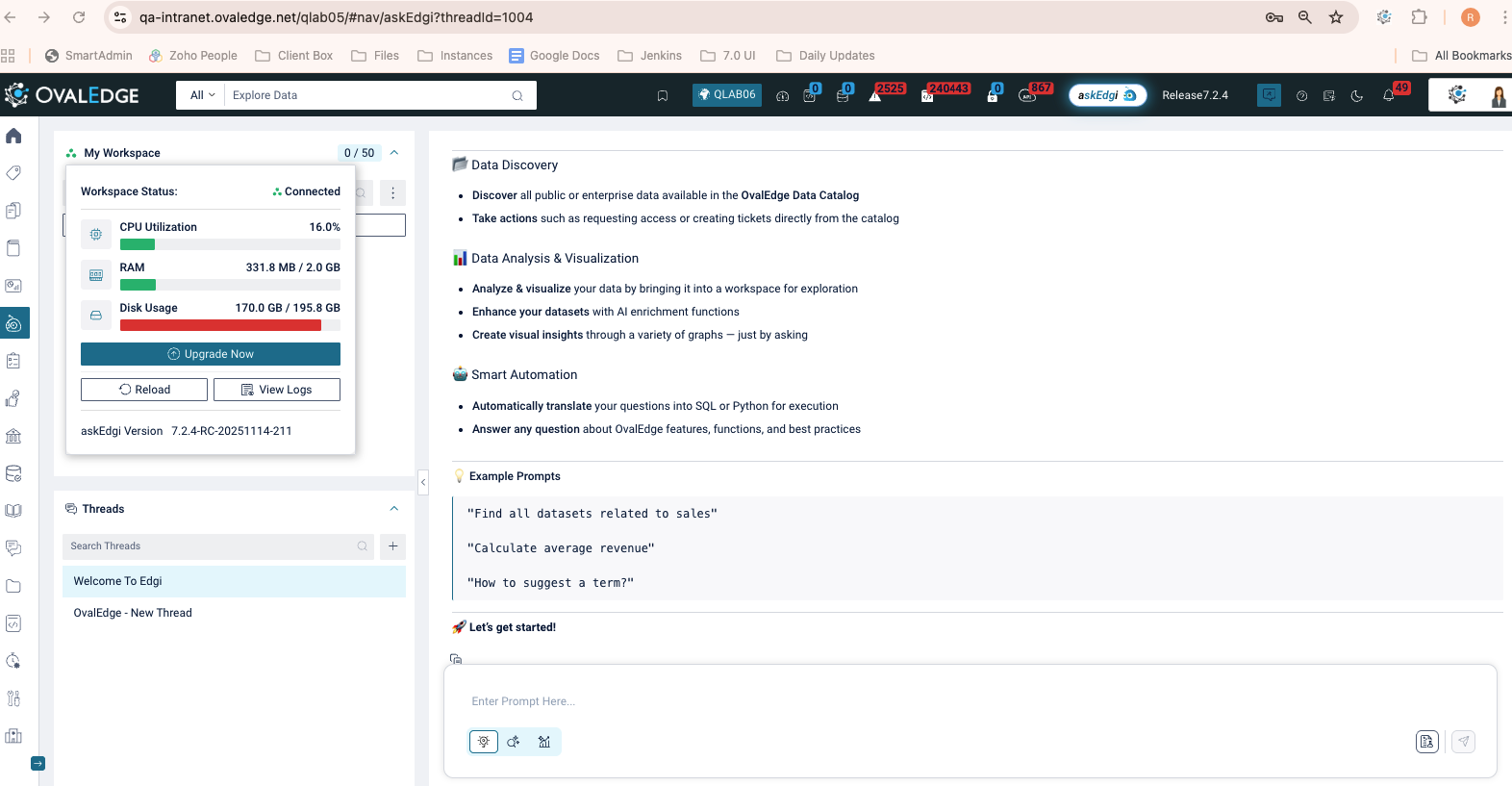Reload the page with browser refresh button
1512x786 pixels.
(x=79, y=17)
